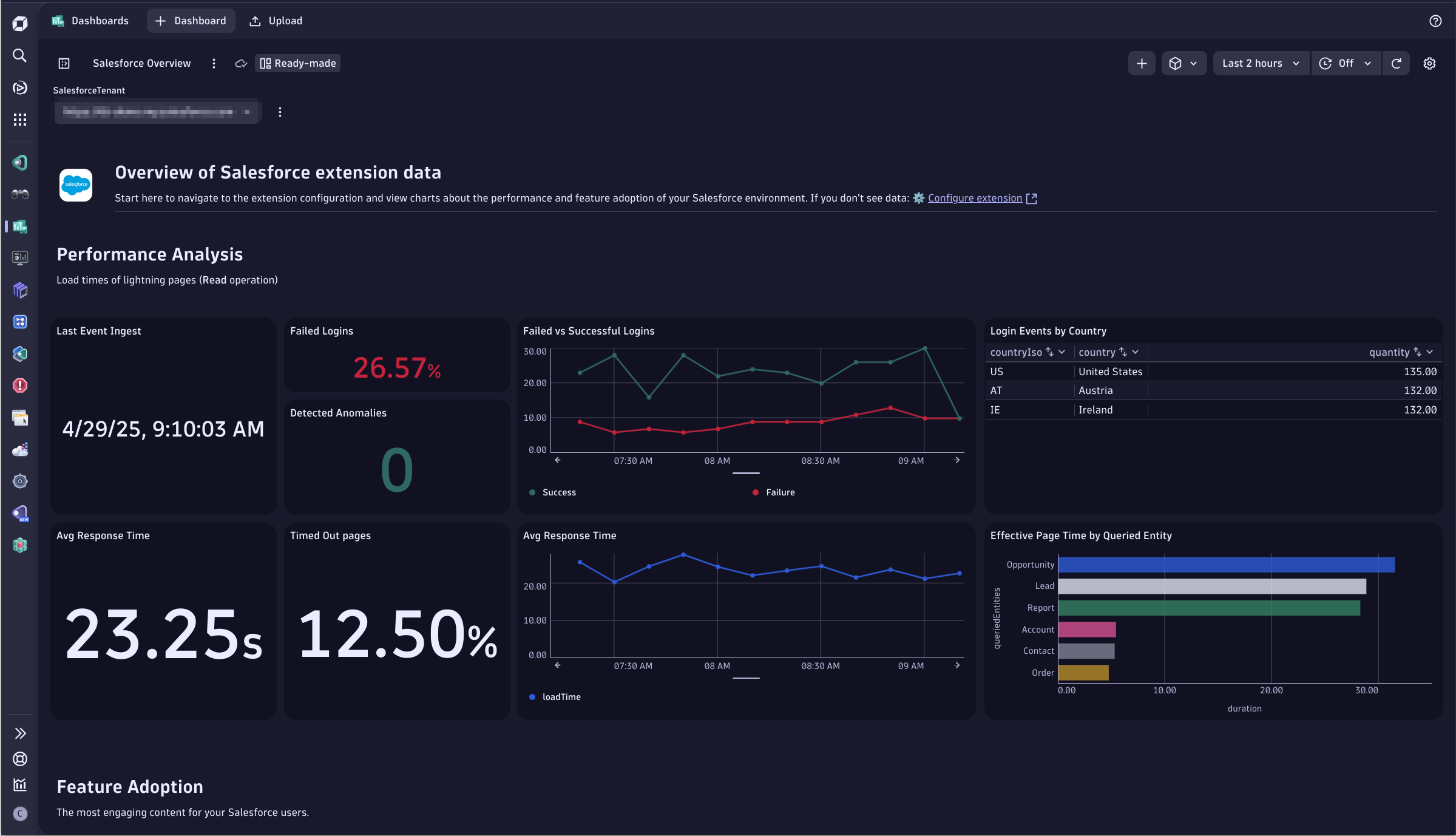Image resolution: width=1456 pixels, height=836 pixels.
Task: Toggle the Success legend series
Action: [552, 492]
